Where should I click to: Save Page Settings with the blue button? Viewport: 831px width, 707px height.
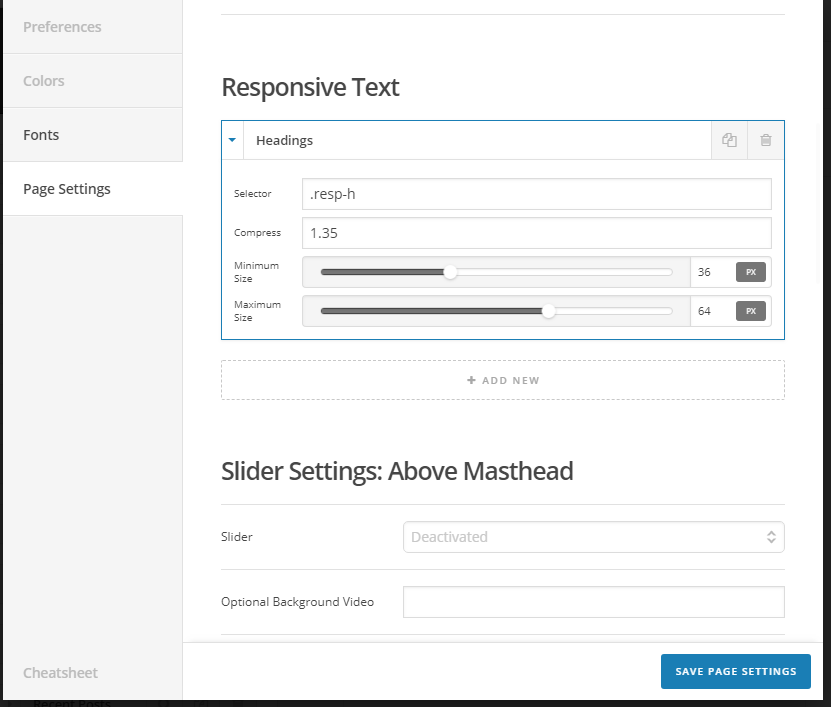(736, 671)
